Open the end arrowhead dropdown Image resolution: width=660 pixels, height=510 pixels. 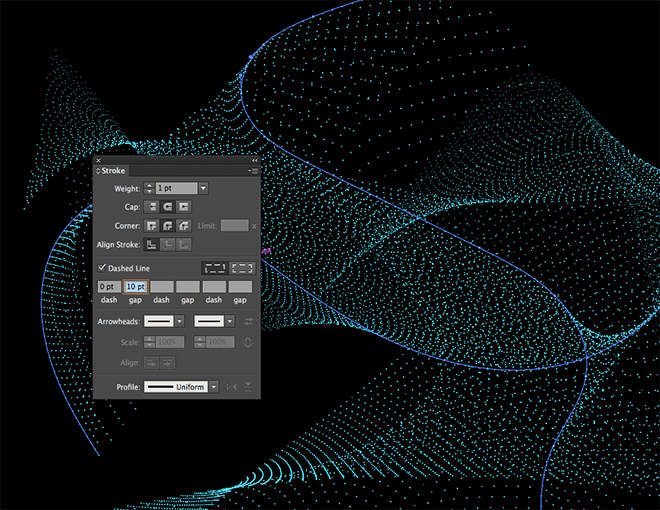[230, 321]
